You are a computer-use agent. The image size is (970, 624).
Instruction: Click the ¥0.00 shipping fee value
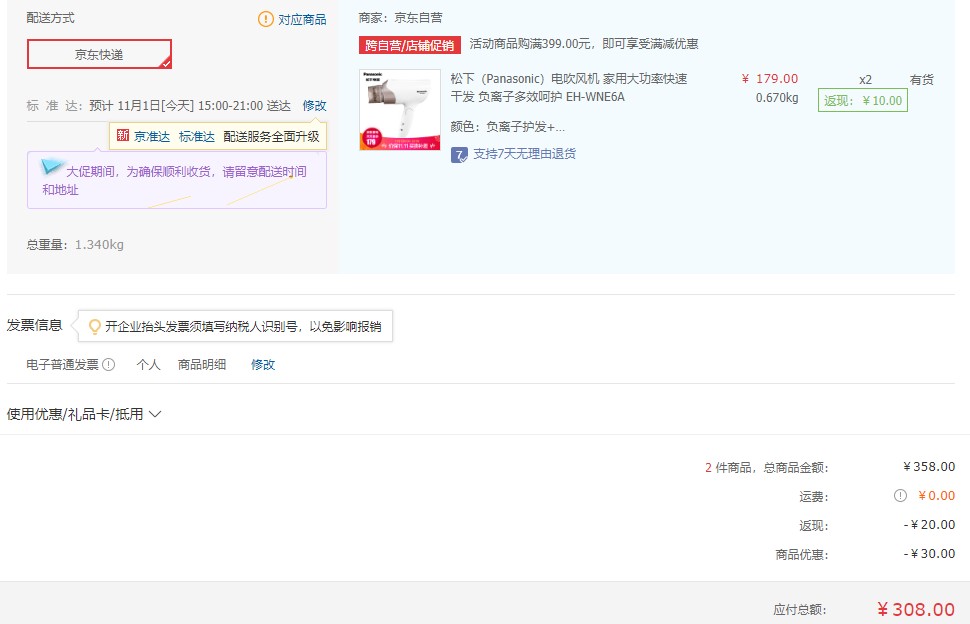click(x=937, y=495)
